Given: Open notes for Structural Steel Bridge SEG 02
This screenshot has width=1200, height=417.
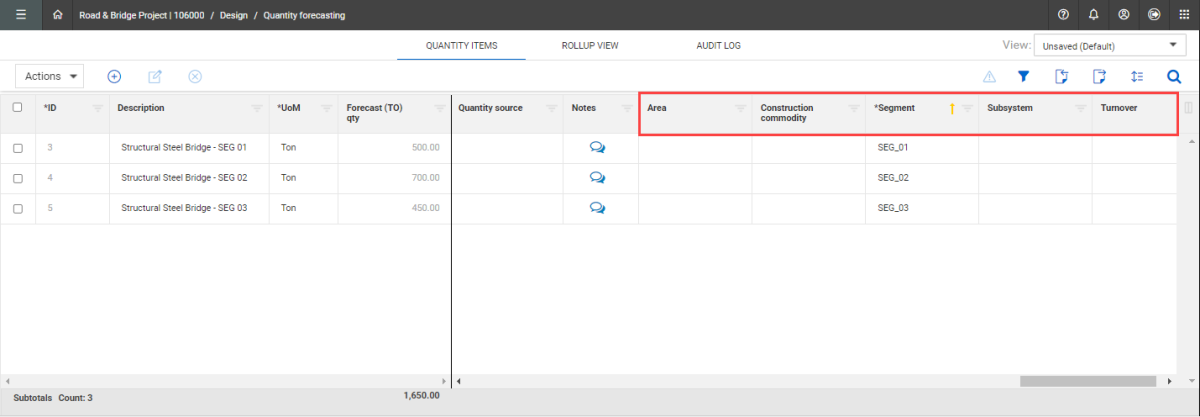Looking at the screenshot, I should click(597, 178).
